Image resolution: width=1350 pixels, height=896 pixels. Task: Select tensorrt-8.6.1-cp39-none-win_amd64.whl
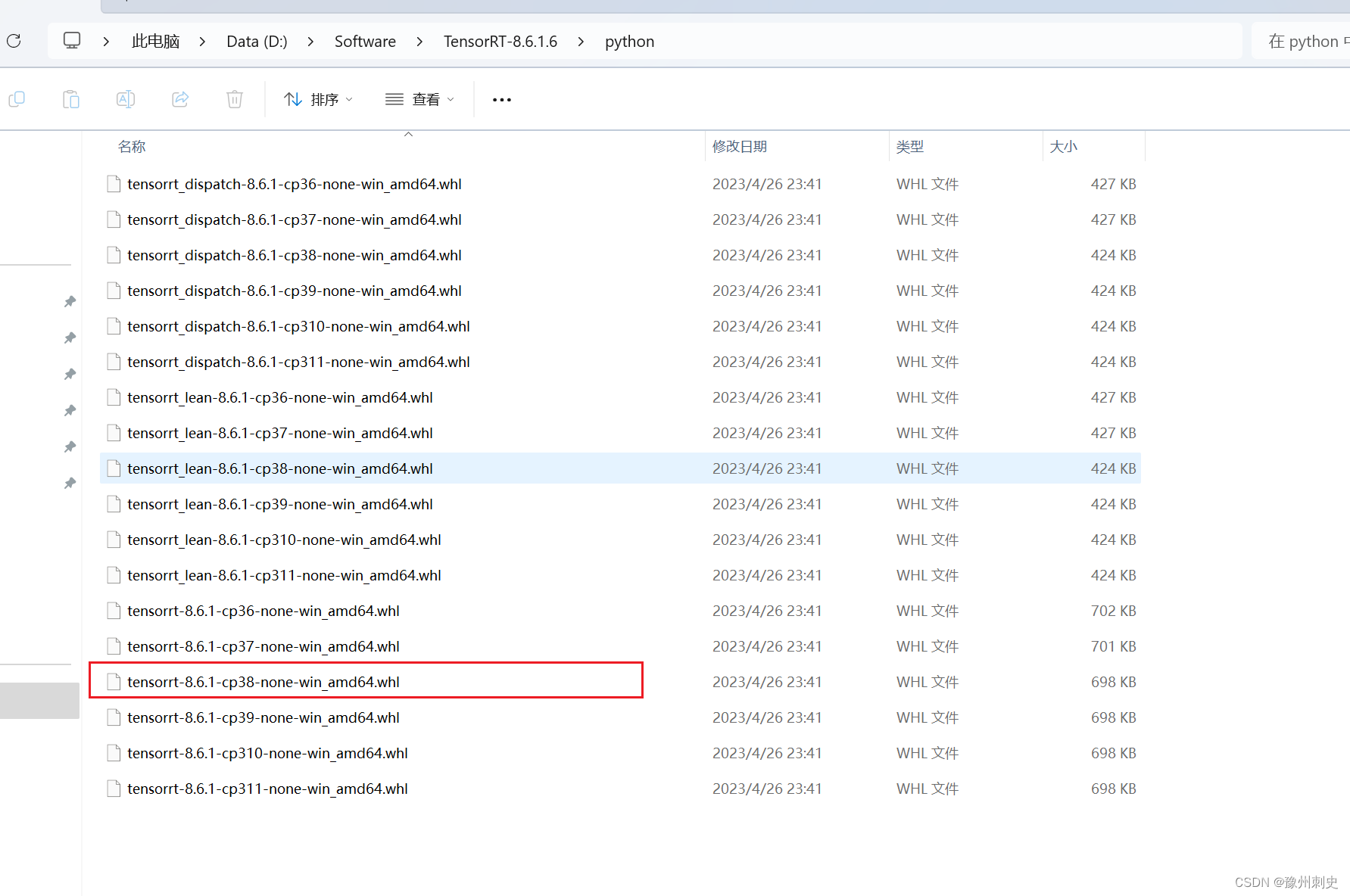click(x=620, y=717)
